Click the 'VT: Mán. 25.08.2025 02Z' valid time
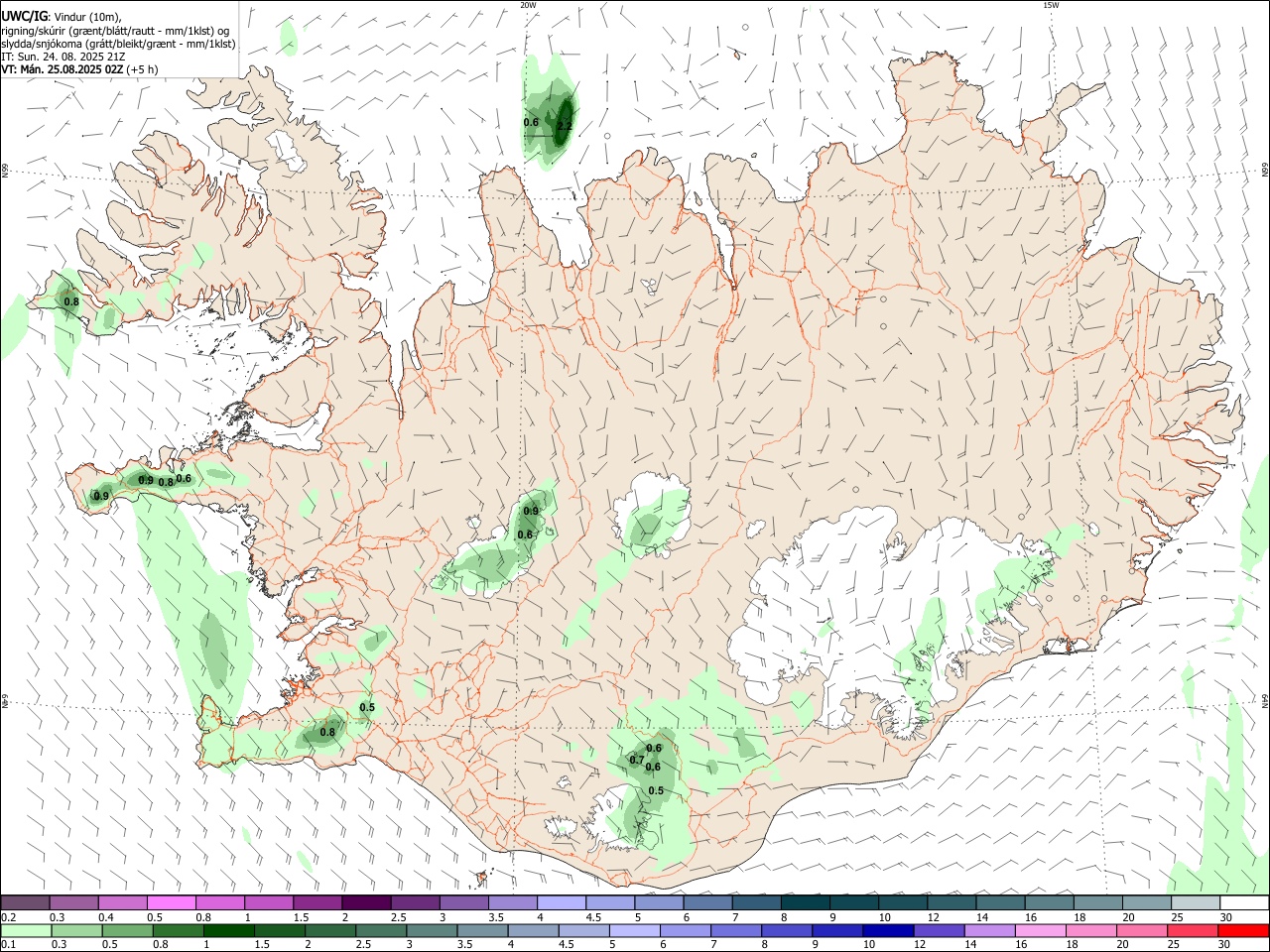The image size is (1270, 952). tap(63, 70)
